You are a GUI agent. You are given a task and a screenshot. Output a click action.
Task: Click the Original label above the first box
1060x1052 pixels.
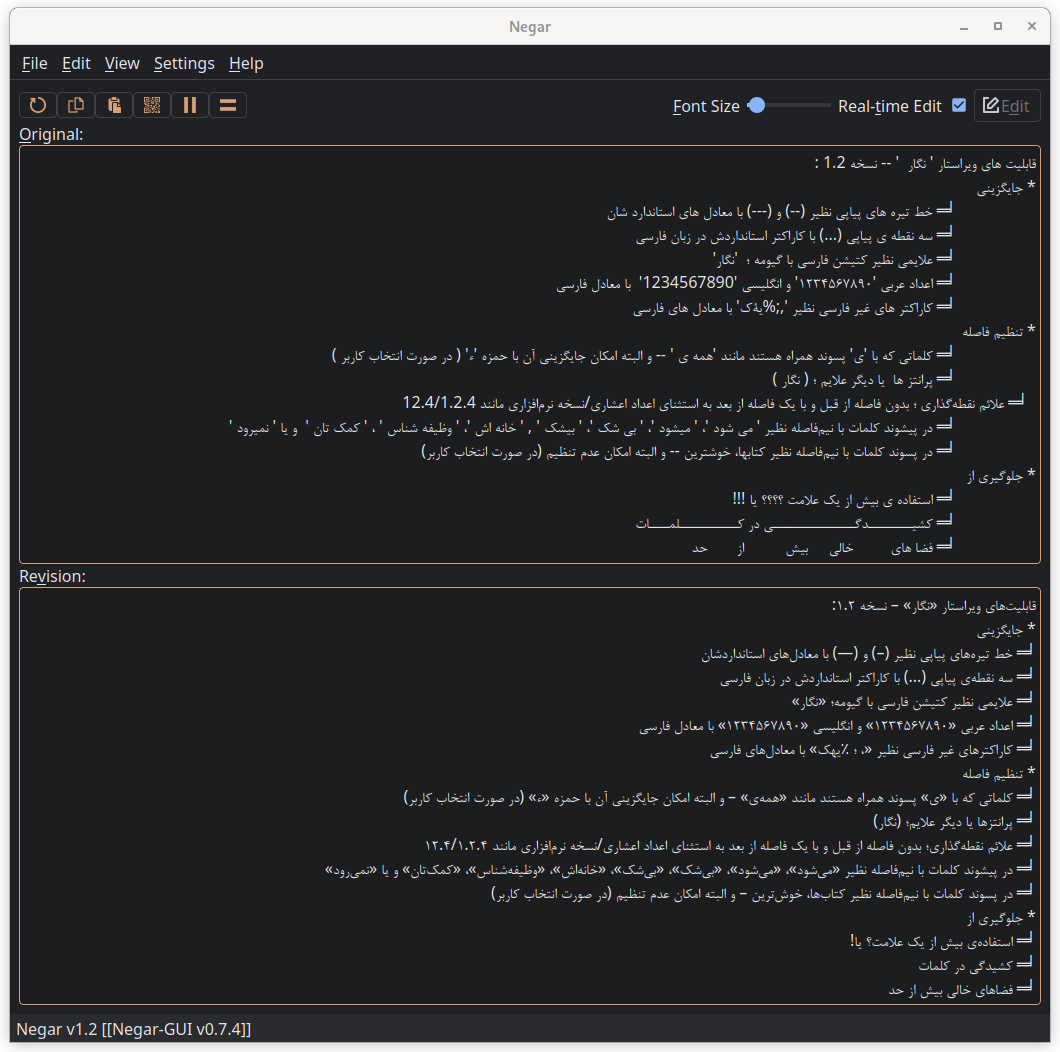(x=51, y=135)
